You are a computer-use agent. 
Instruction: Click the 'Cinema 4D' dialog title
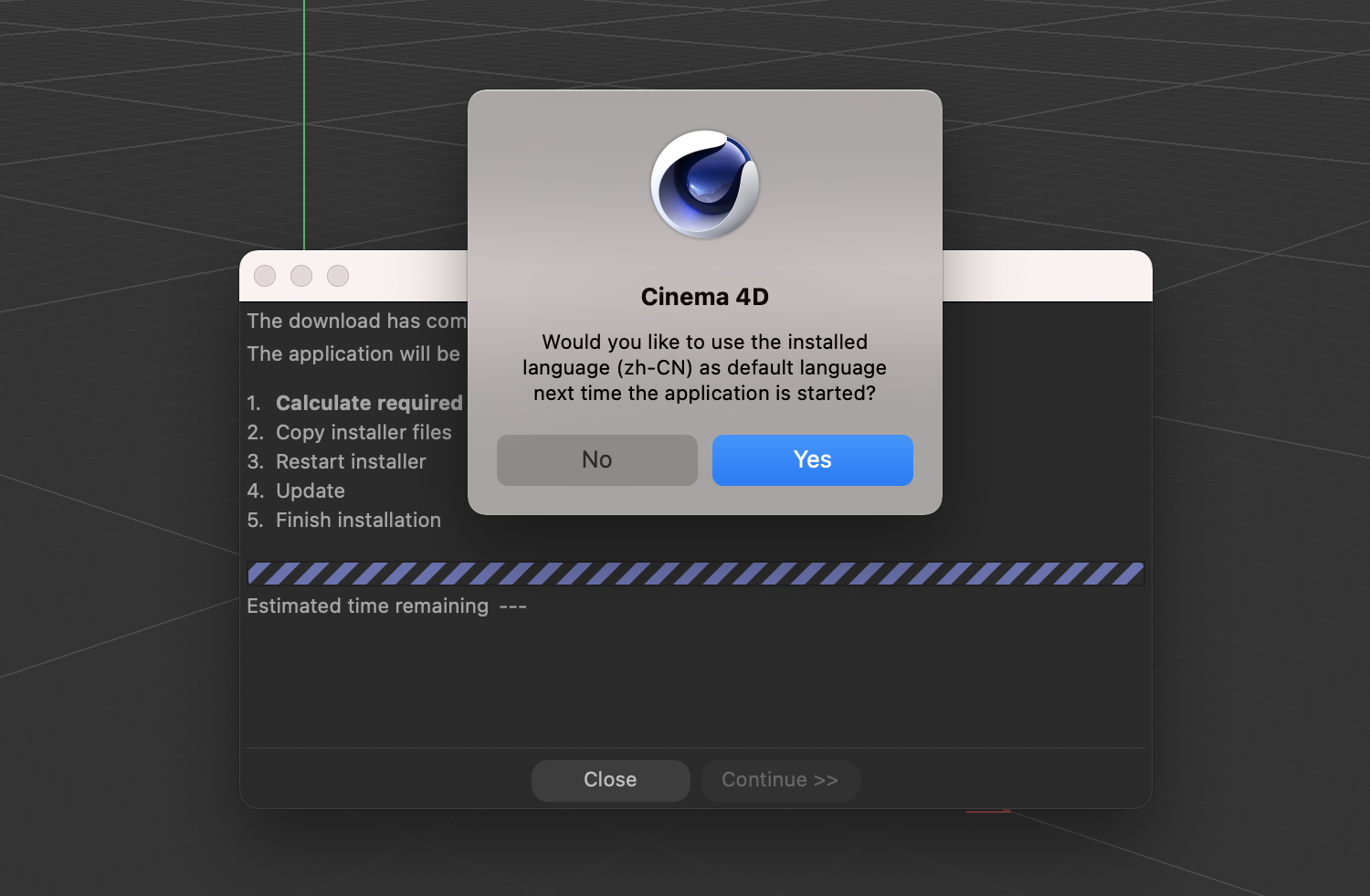704,297
